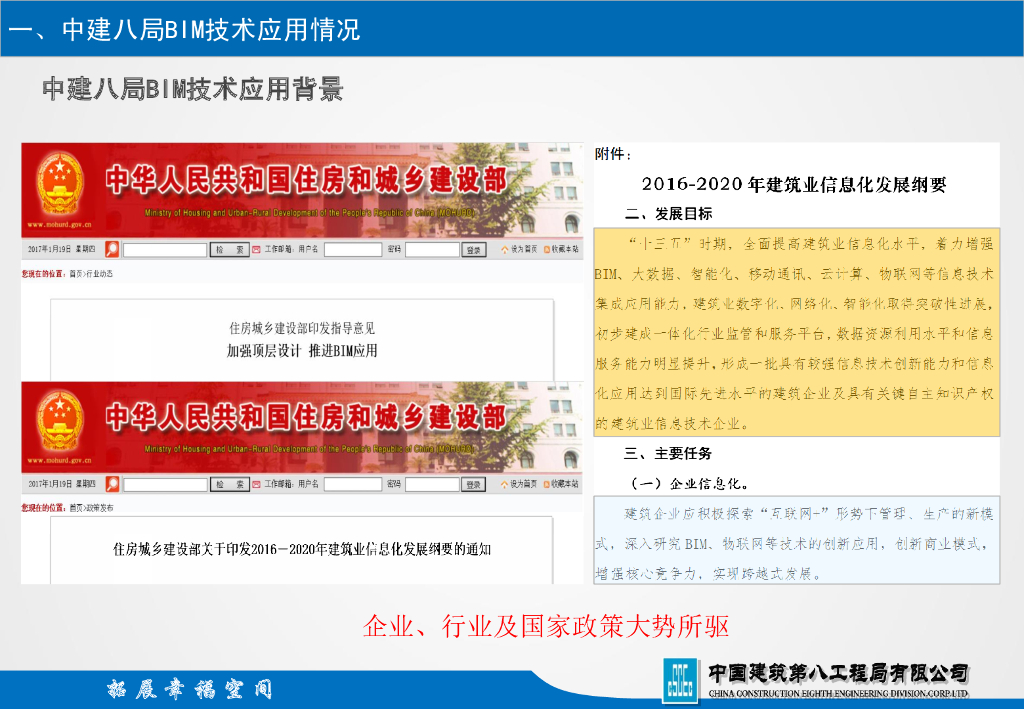This screenshot has height=709, width=1024.
Task: Click the 2016-2020年建筑业信息化发展纲要的通知 headline
Action: tap(302, 549)
